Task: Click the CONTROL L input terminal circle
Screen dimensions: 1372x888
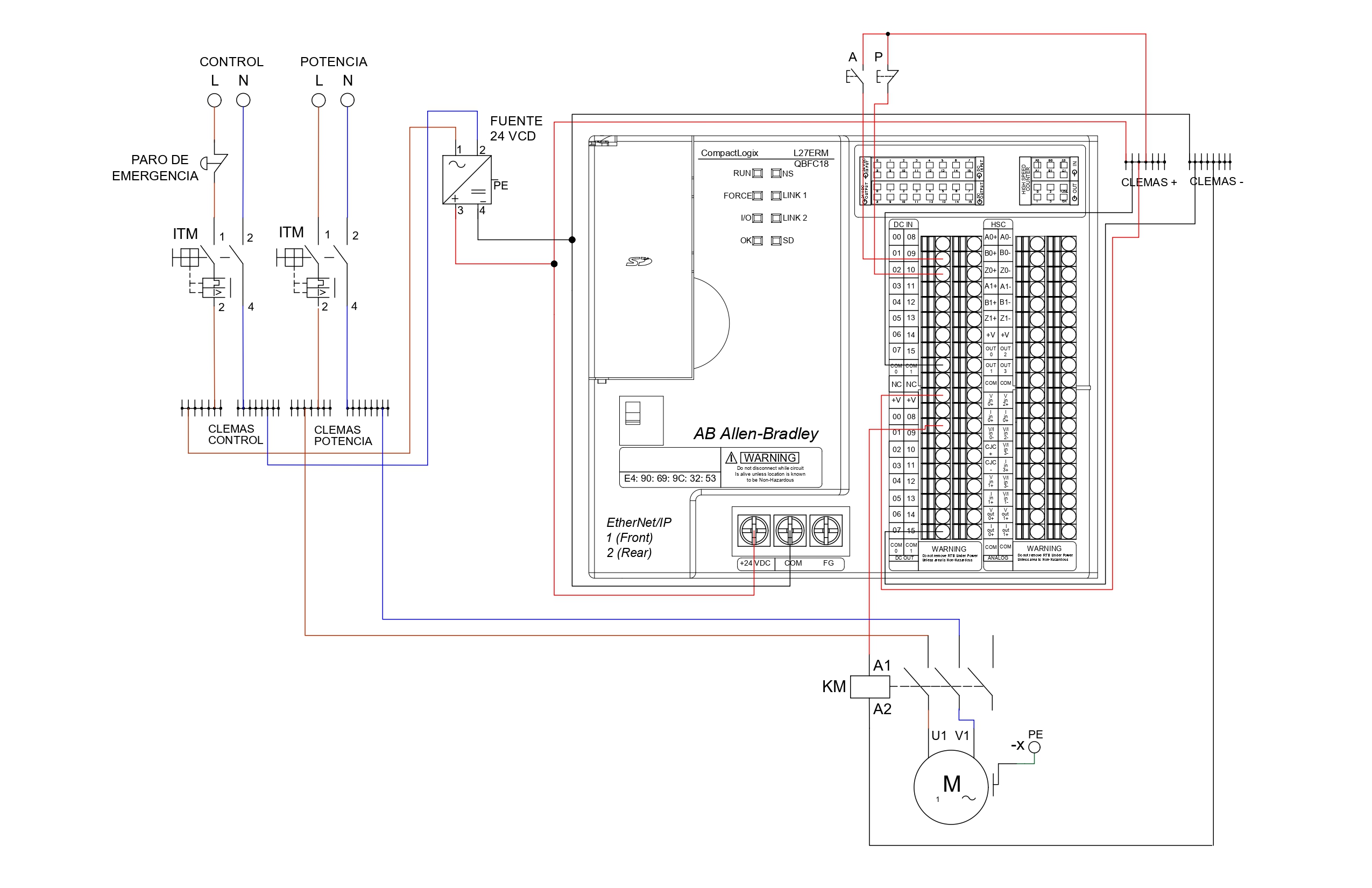Action: pyautogui.click(x=215, y=100)
